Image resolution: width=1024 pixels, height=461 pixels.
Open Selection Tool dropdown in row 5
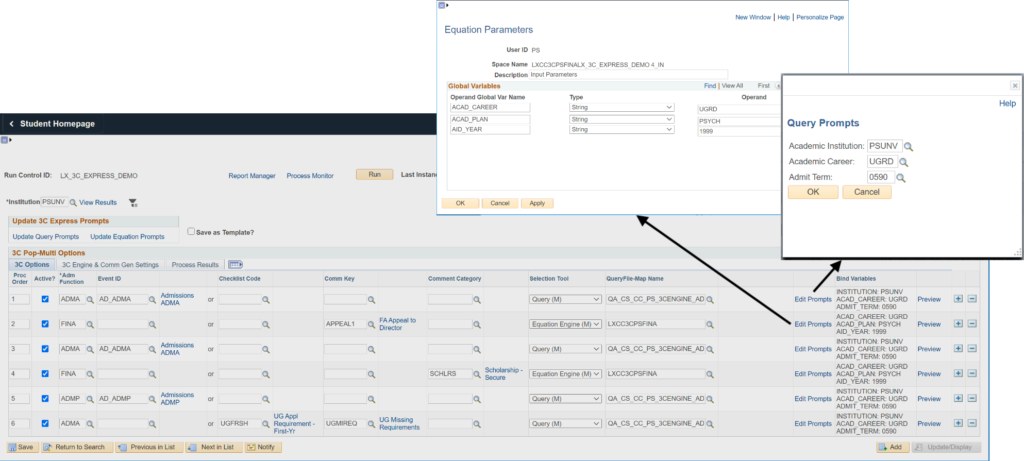point(565,401)
